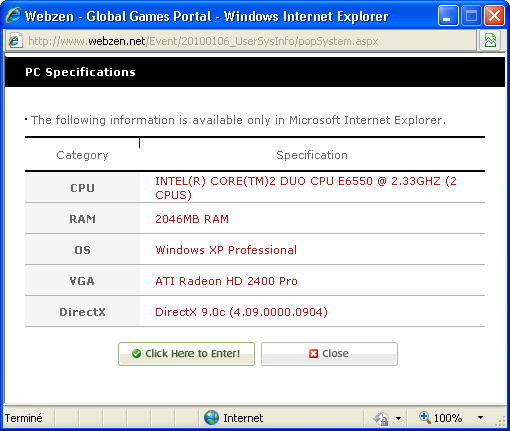
Task: Click the Internet Explorer logo in title bar
Action: coord(13,15)
